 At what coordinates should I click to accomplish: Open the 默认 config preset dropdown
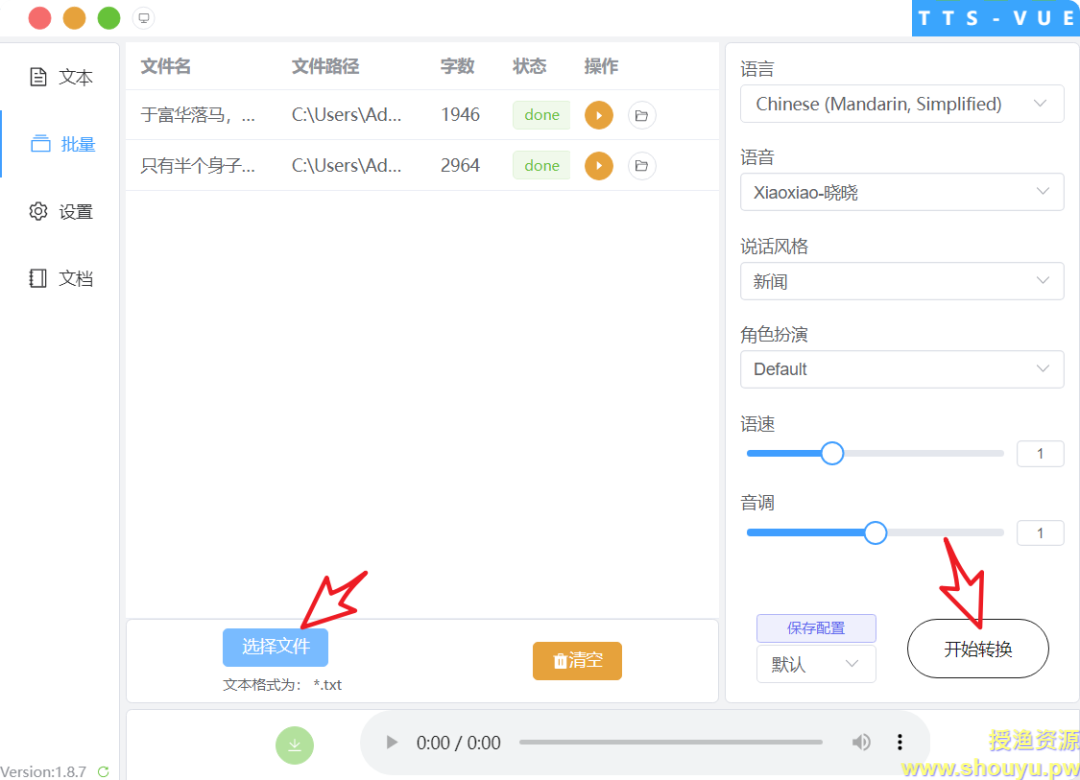tap(816, 664)
